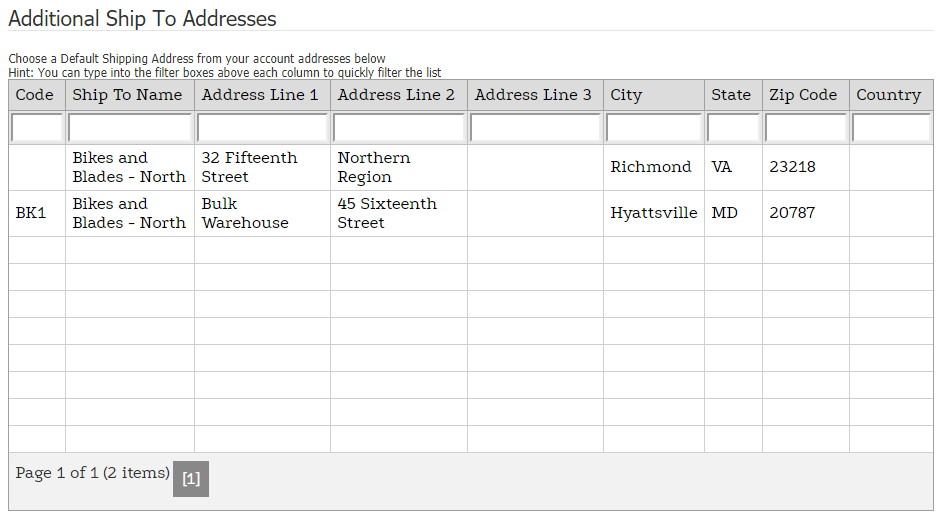Click the Address Line 2 filter input
944x523 pixels.
(x=398, y=128)
